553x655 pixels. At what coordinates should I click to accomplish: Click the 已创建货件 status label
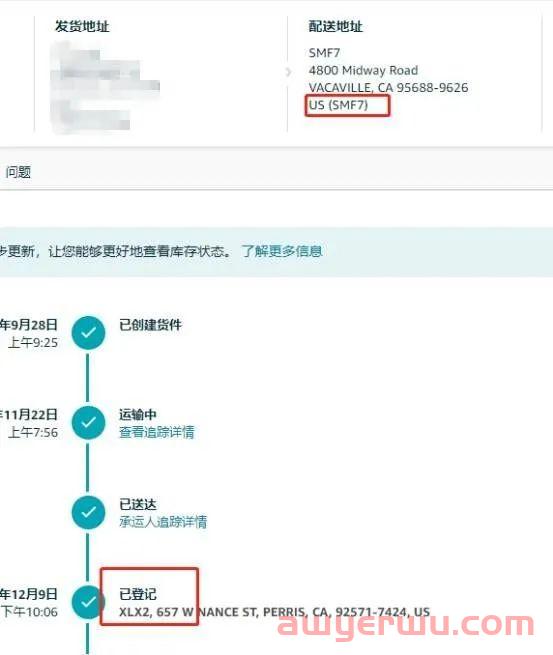(x=150, y=325)
